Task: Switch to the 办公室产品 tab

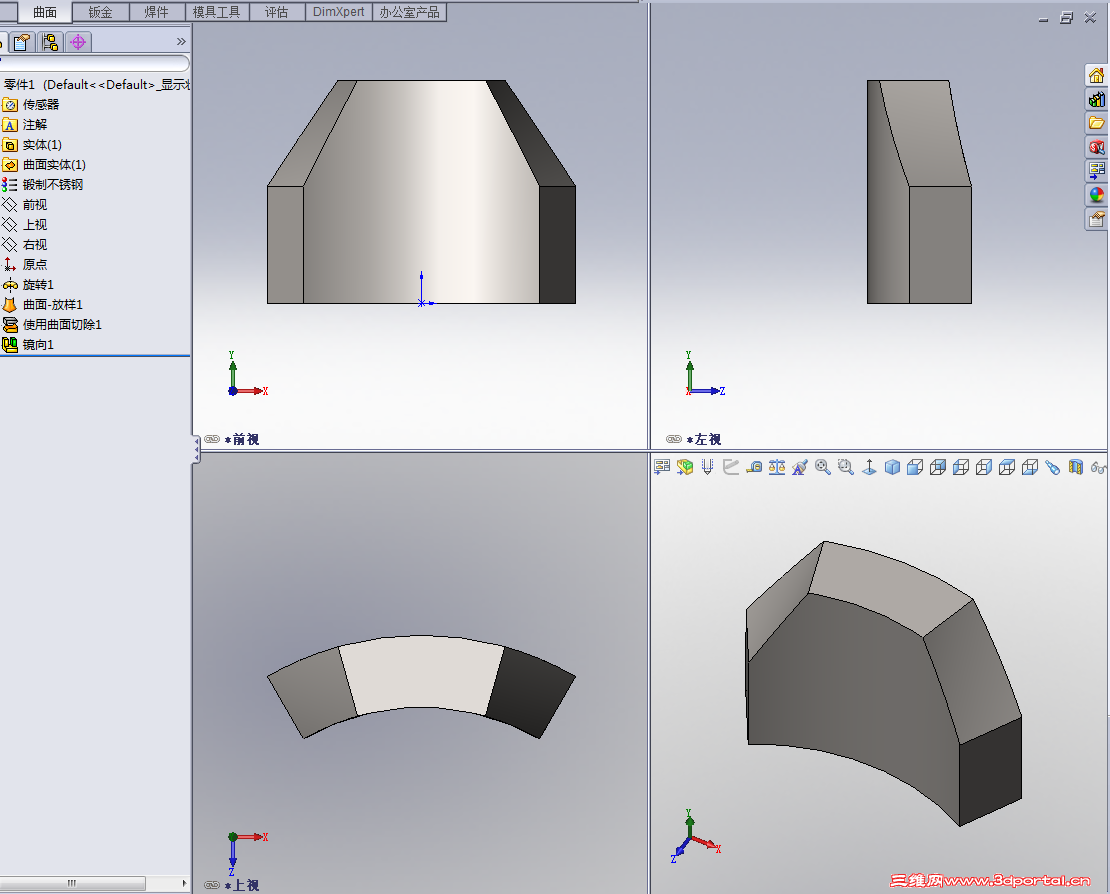Action: click(x=409, y=12)
